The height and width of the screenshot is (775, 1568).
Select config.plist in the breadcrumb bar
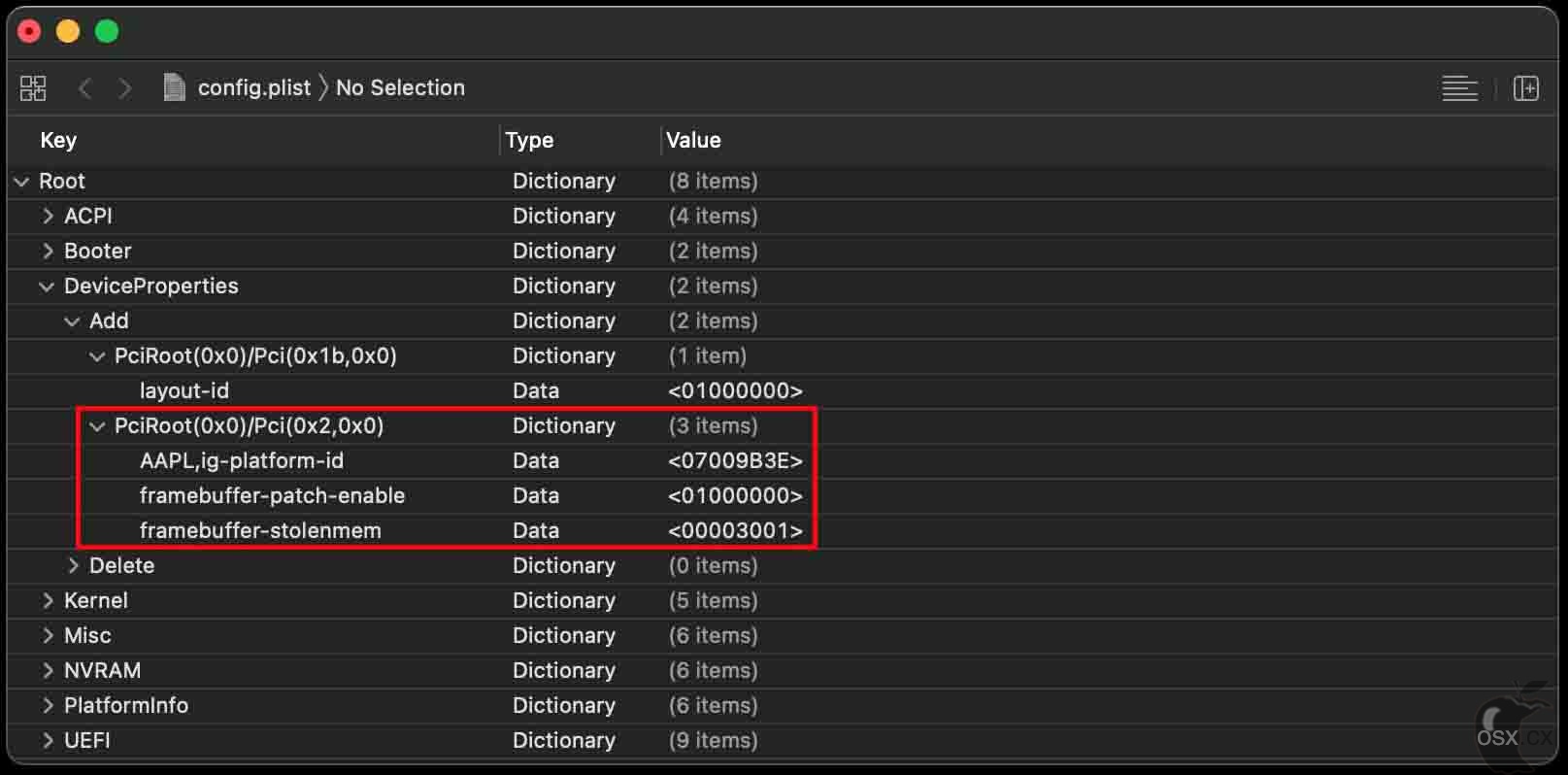click(254, 88)
